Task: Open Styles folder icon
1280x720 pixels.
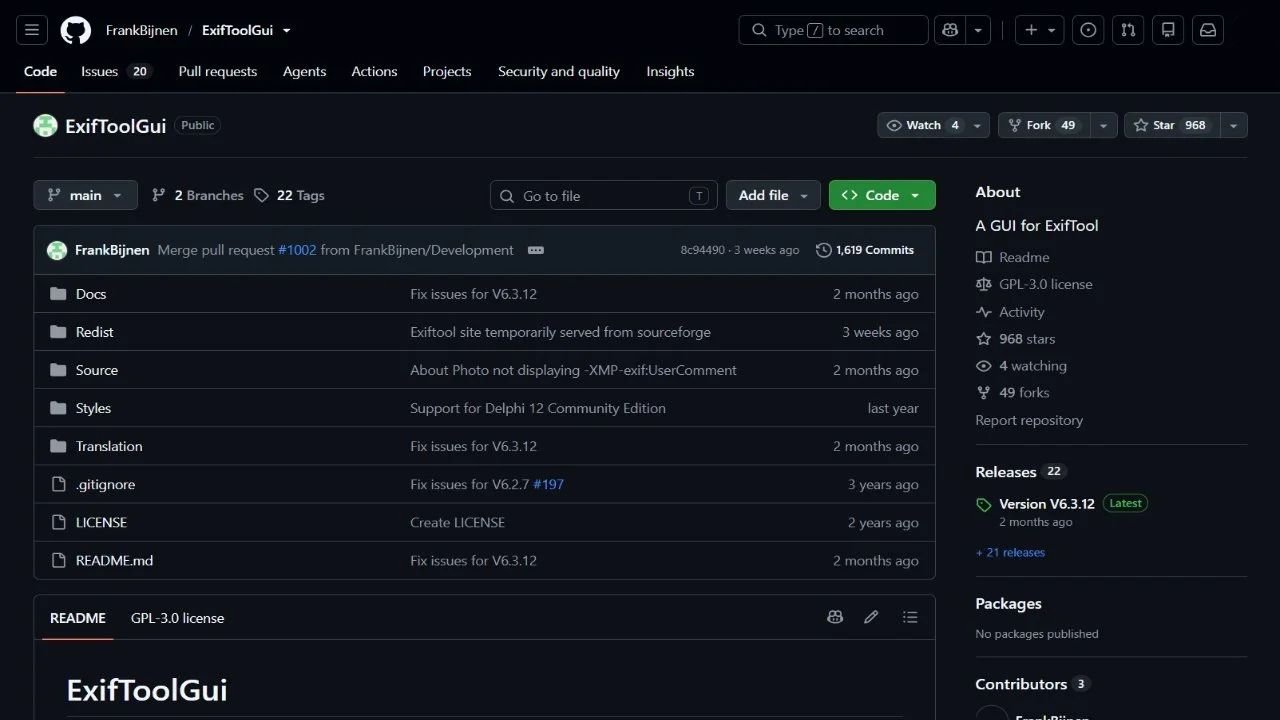Action: pyautogui.click(x=58, y=408)
